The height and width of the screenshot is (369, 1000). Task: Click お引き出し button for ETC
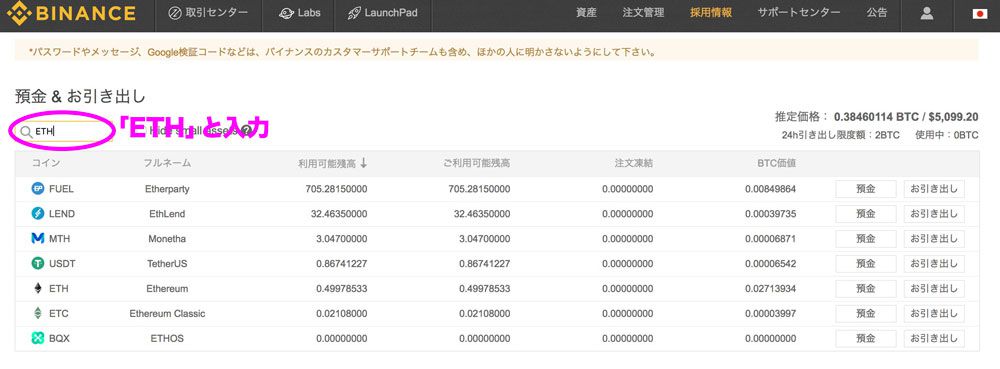[934, 314]
